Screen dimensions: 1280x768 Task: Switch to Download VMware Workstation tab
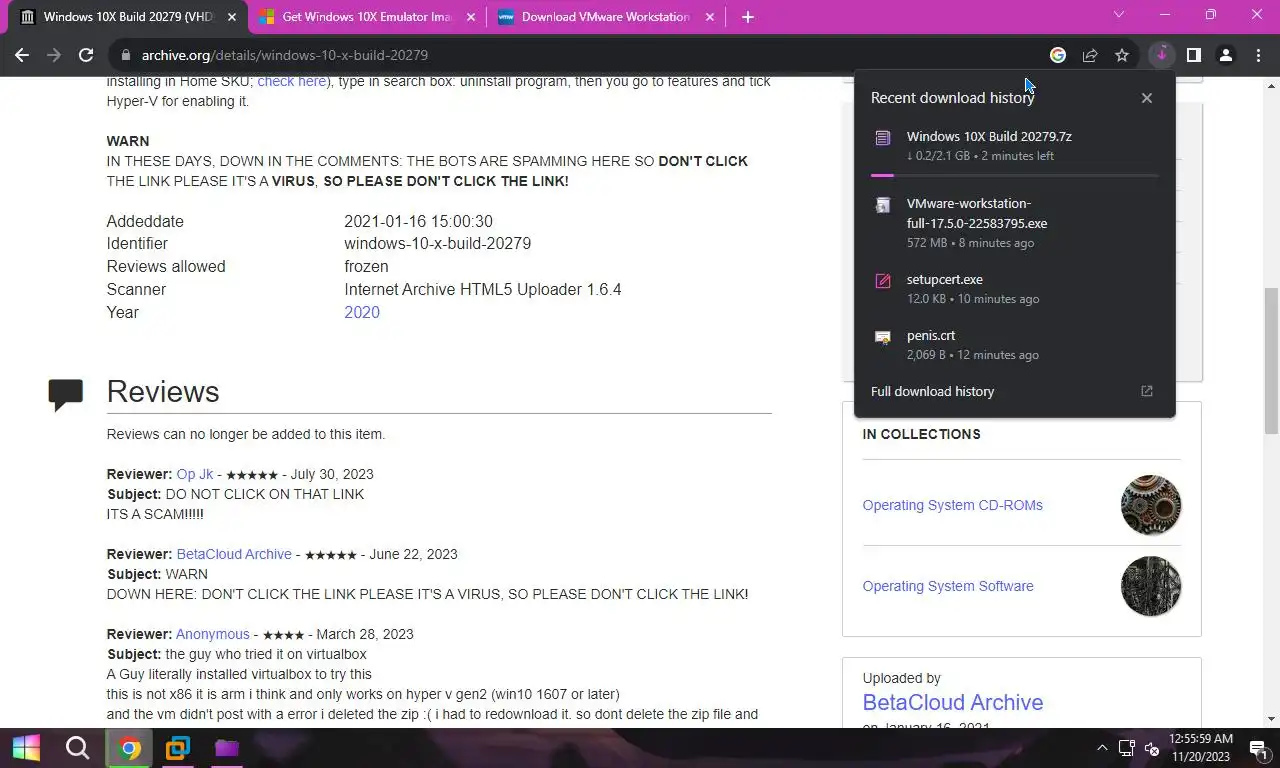pyautogui.click(x=606, y=17)
